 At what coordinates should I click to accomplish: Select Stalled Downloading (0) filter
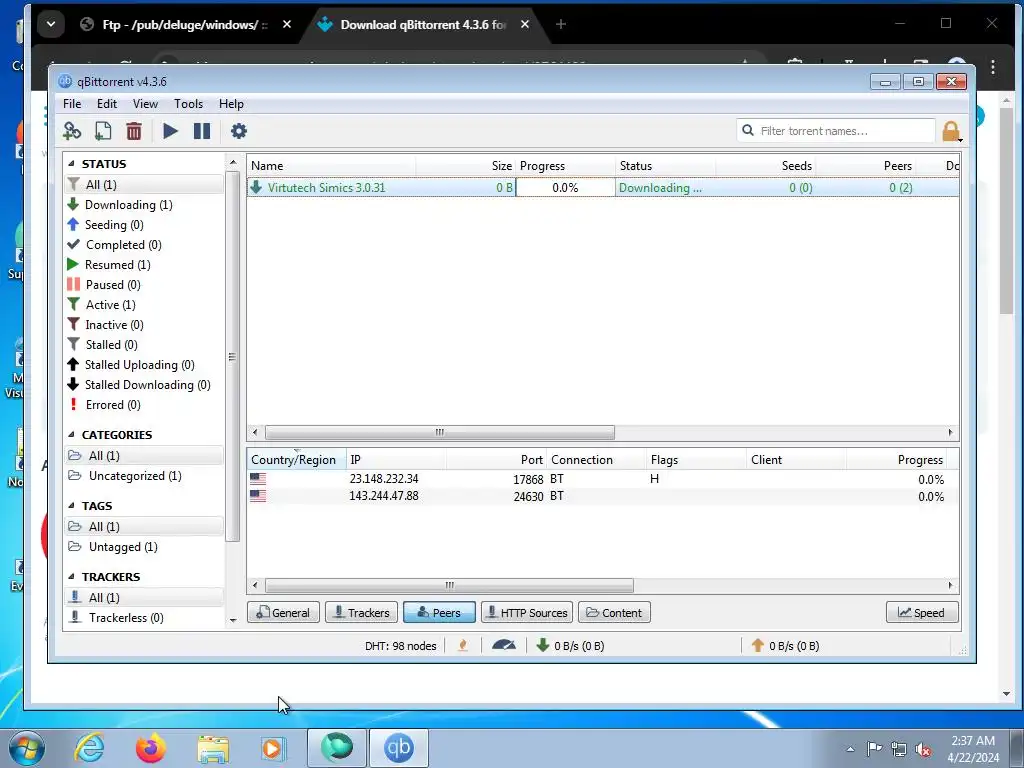pyautogui.click(x=147, y=385)
